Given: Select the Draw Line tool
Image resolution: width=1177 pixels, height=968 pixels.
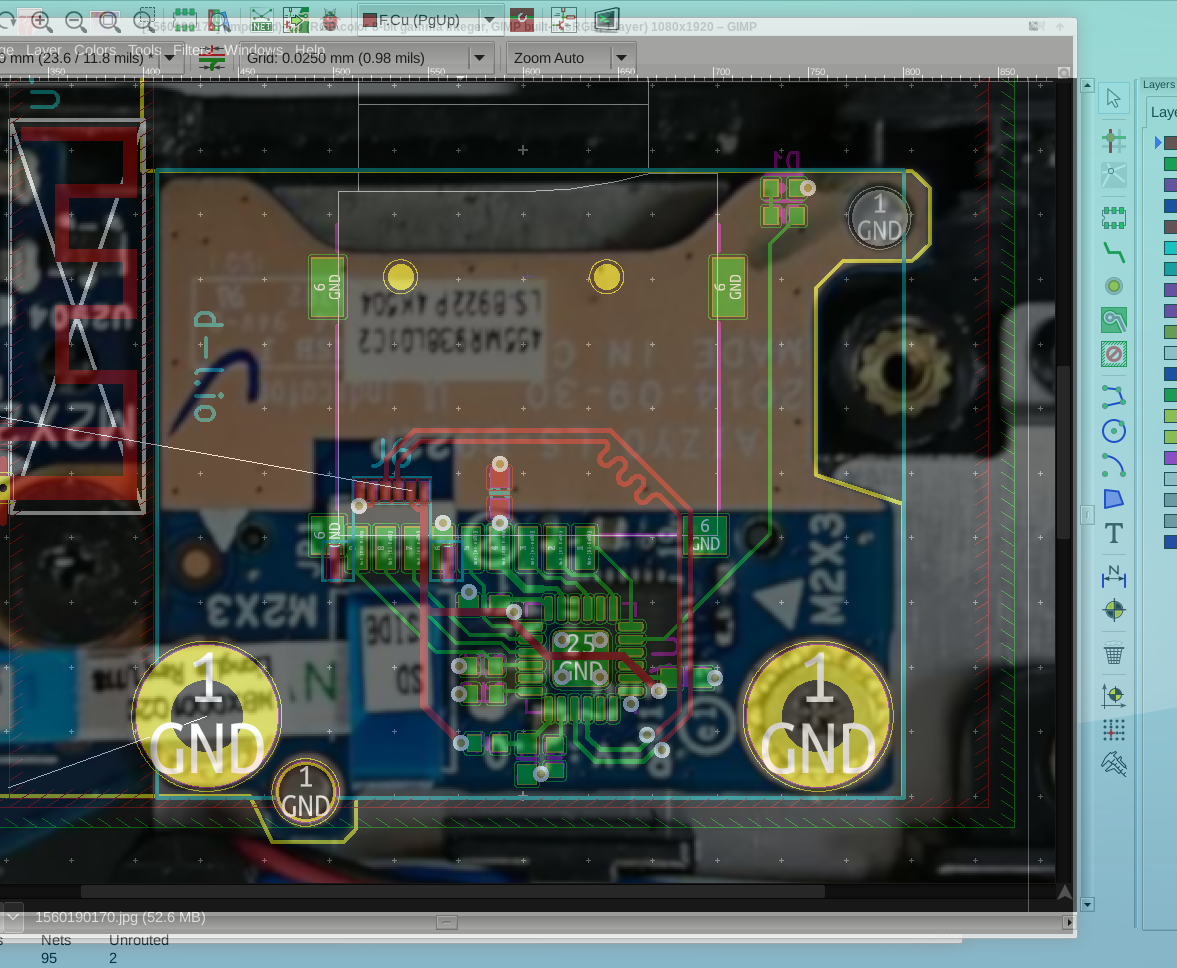Looking at the screenshot, I should (1114, 396).
